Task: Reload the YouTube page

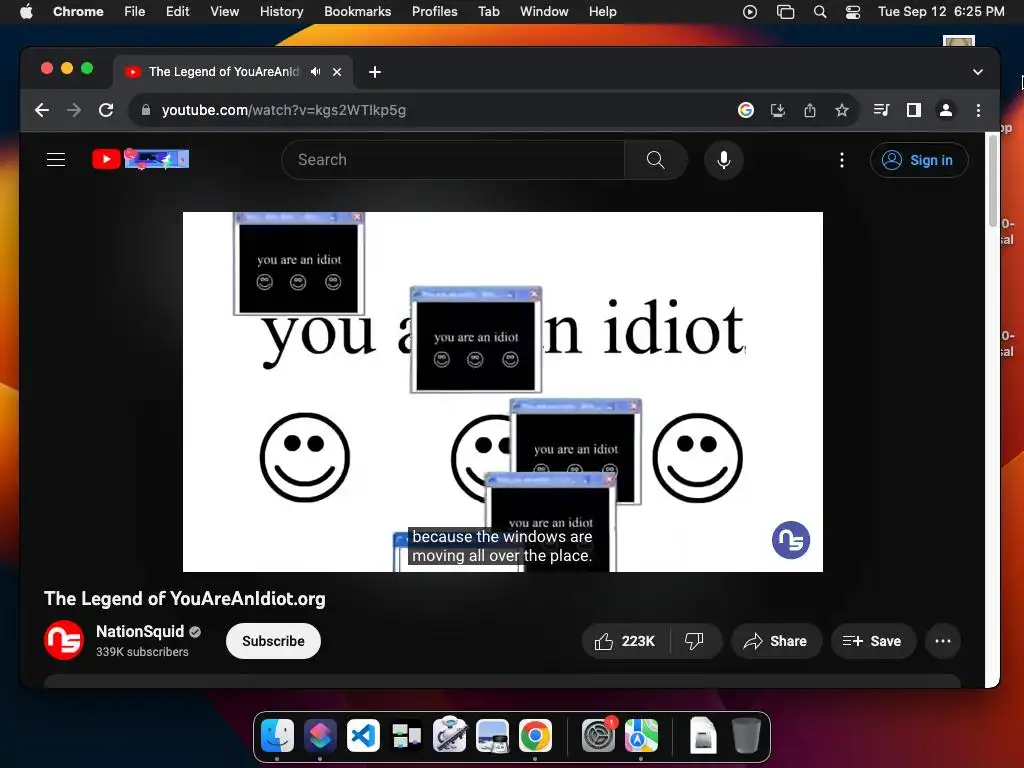Action: (106, 110)
